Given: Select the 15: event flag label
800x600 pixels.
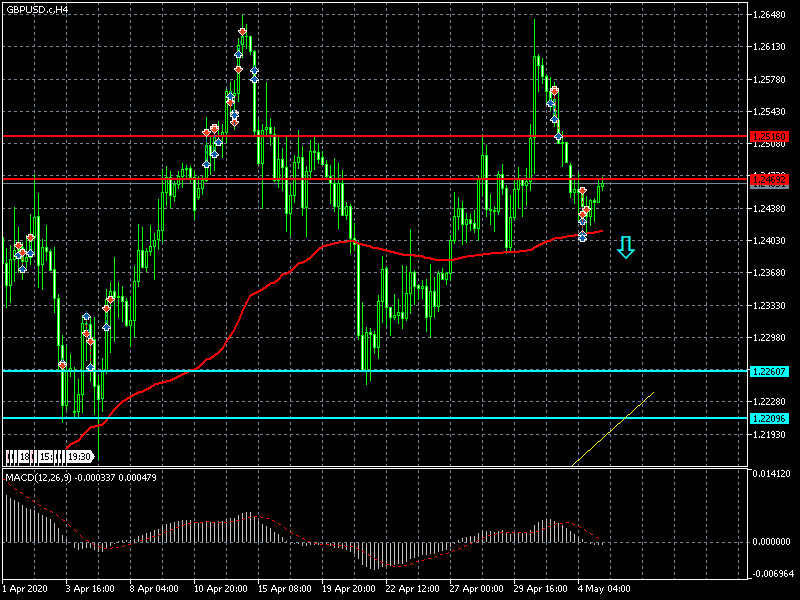Looking at the screenshot, I should click(47, 457).
